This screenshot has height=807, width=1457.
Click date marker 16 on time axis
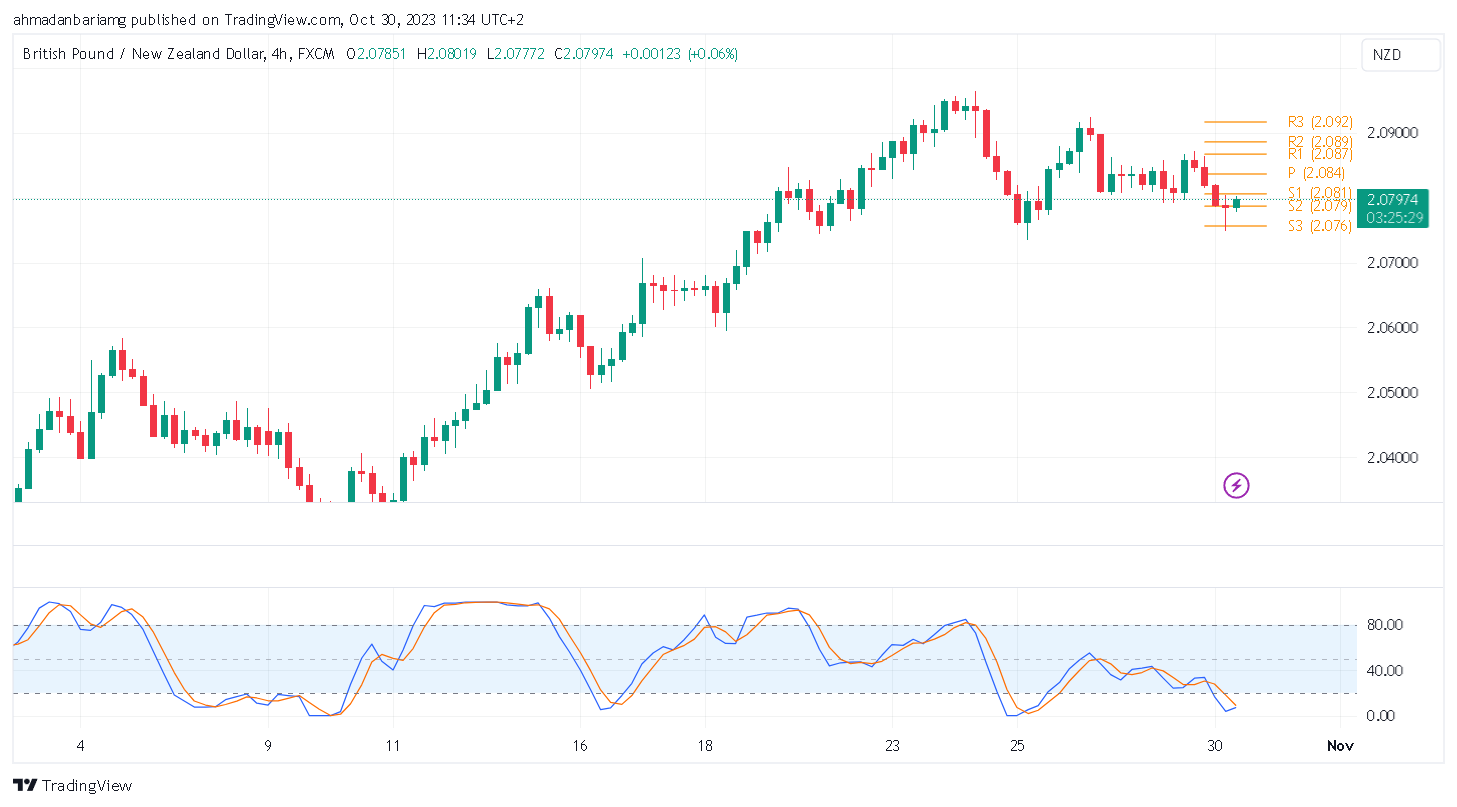click(580, 746)
